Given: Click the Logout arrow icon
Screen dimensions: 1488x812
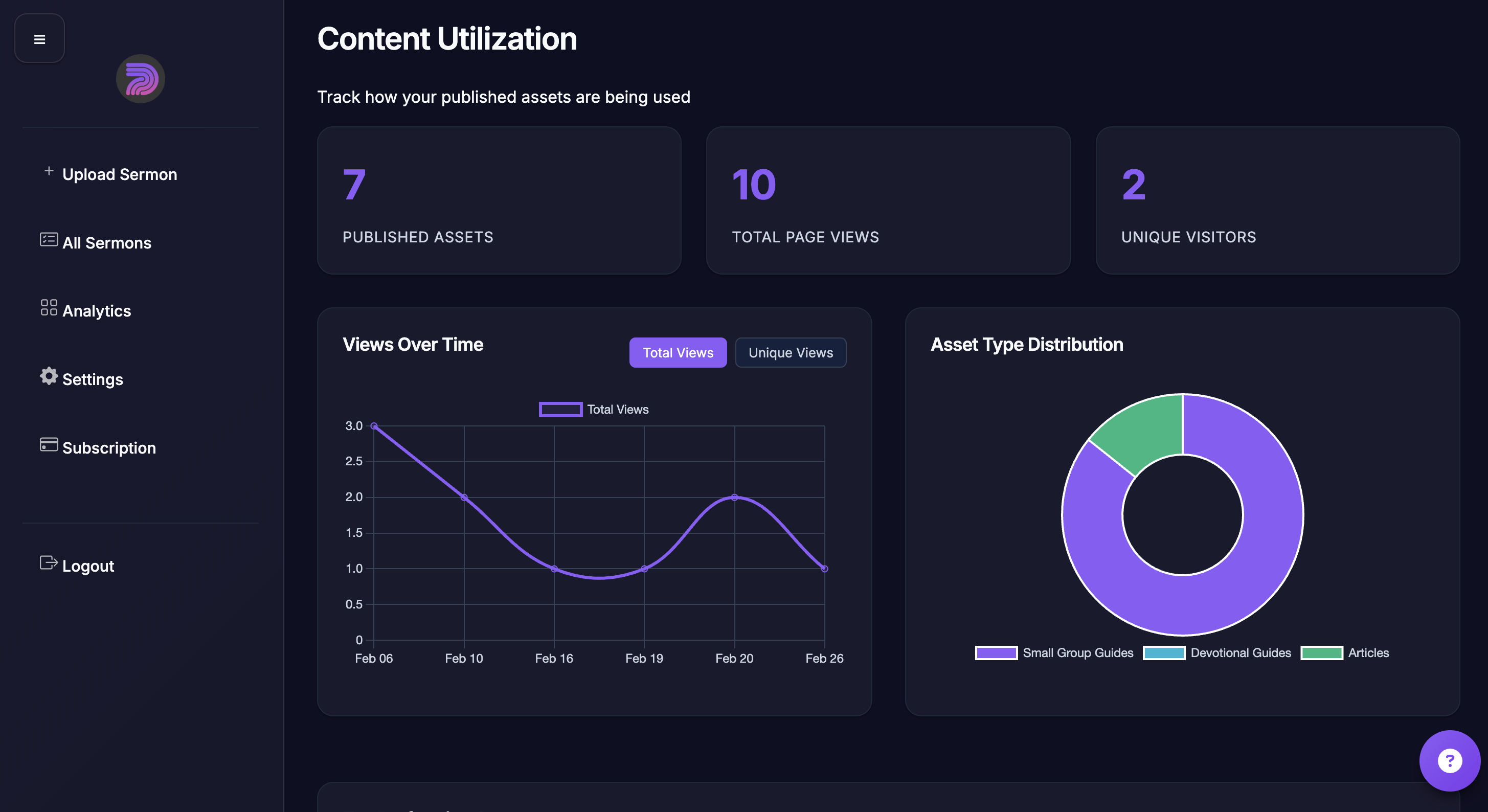Looking at the screenshot, I should pyautogui.click(x=49, y=562).
